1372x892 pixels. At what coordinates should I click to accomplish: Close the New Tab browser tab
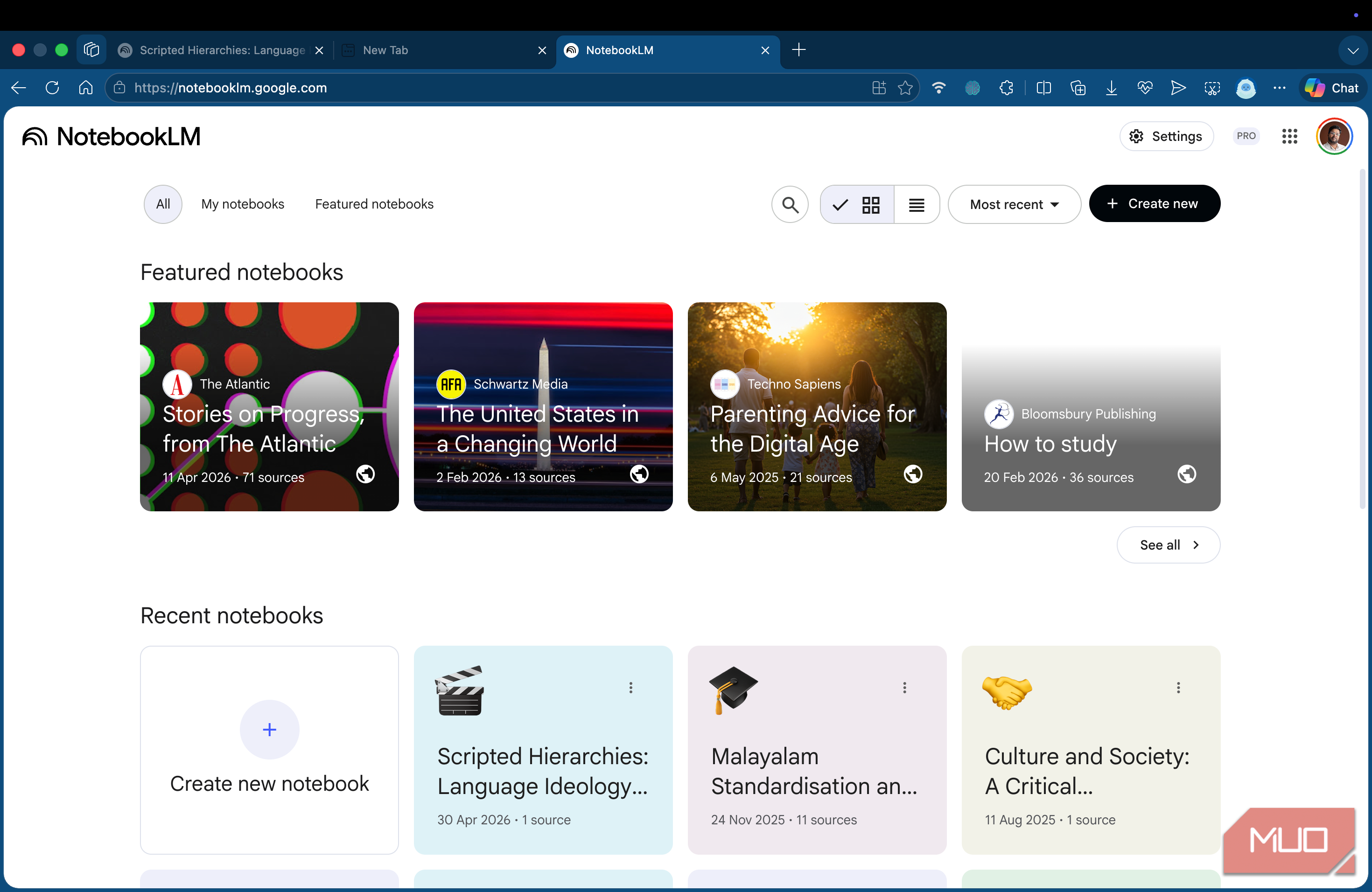coord(542,50)
